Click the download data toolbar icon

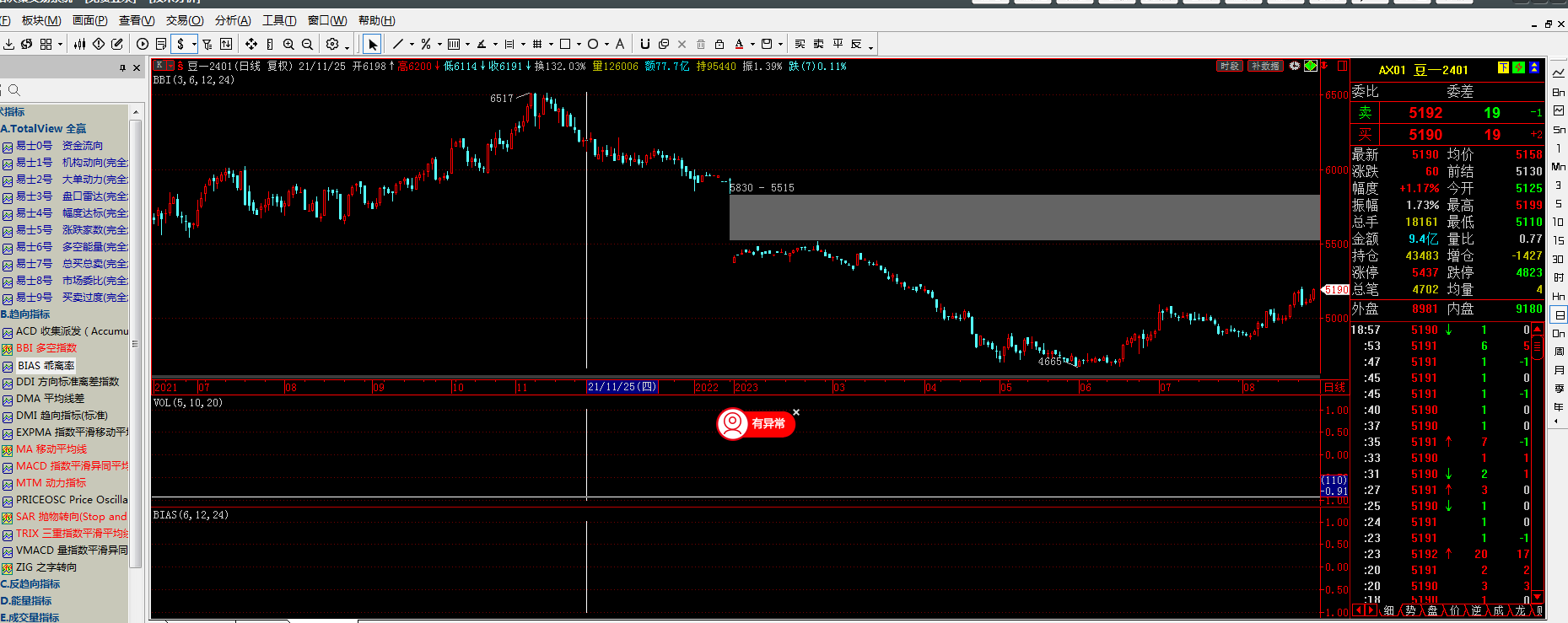pos(8,44)
